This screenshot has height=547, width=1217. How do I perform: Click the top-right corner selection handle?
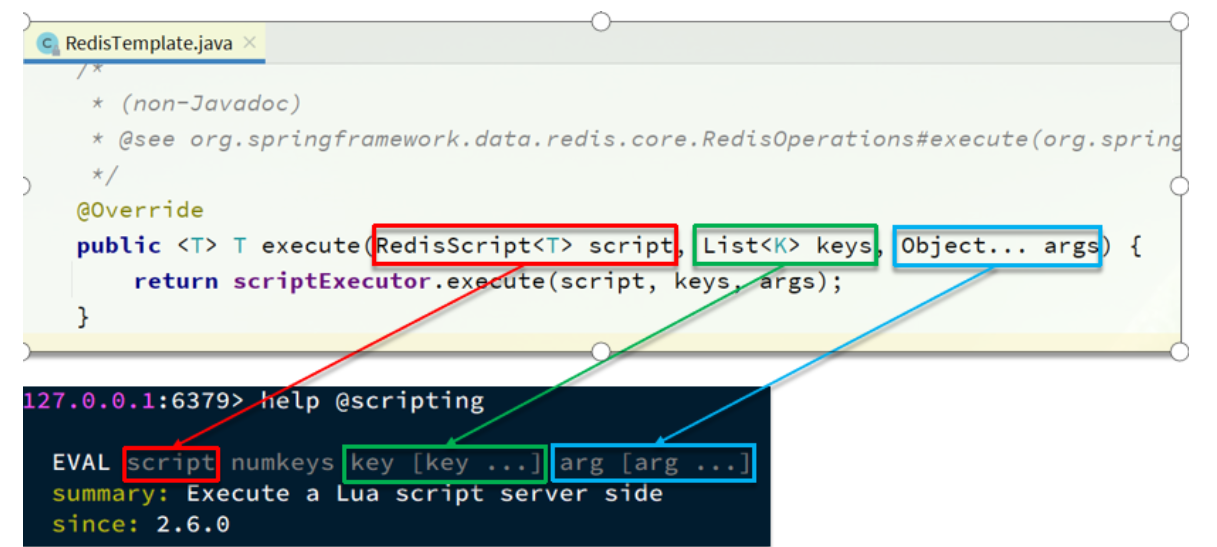(1179, 21)
